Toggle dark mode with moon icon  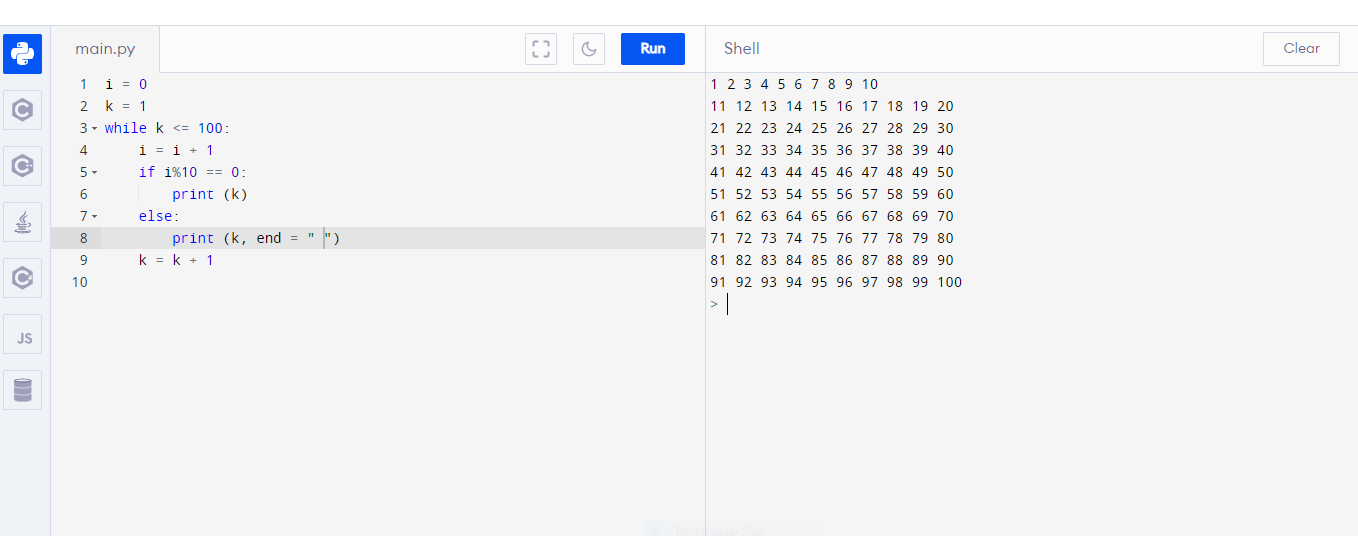589,49
